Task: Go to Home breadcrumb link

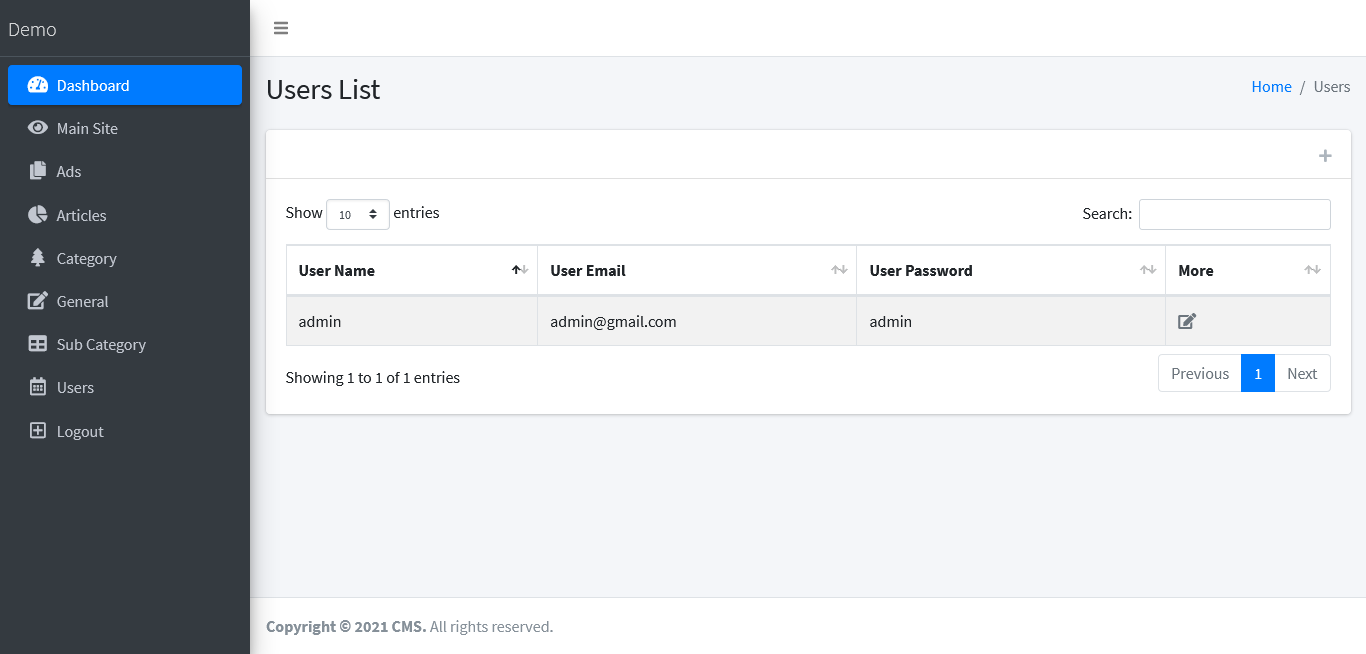Action: coord(1271,87)
